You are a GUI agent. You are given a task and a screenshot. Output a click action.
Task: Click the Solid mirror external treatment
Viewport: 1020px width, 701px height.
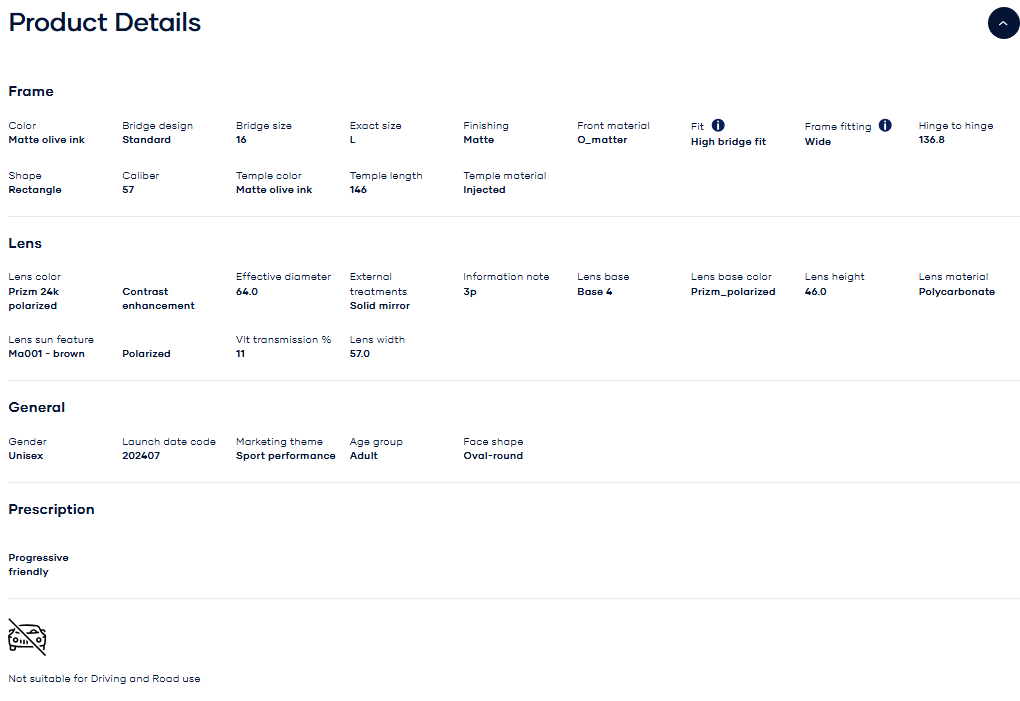tap(379, 306)
